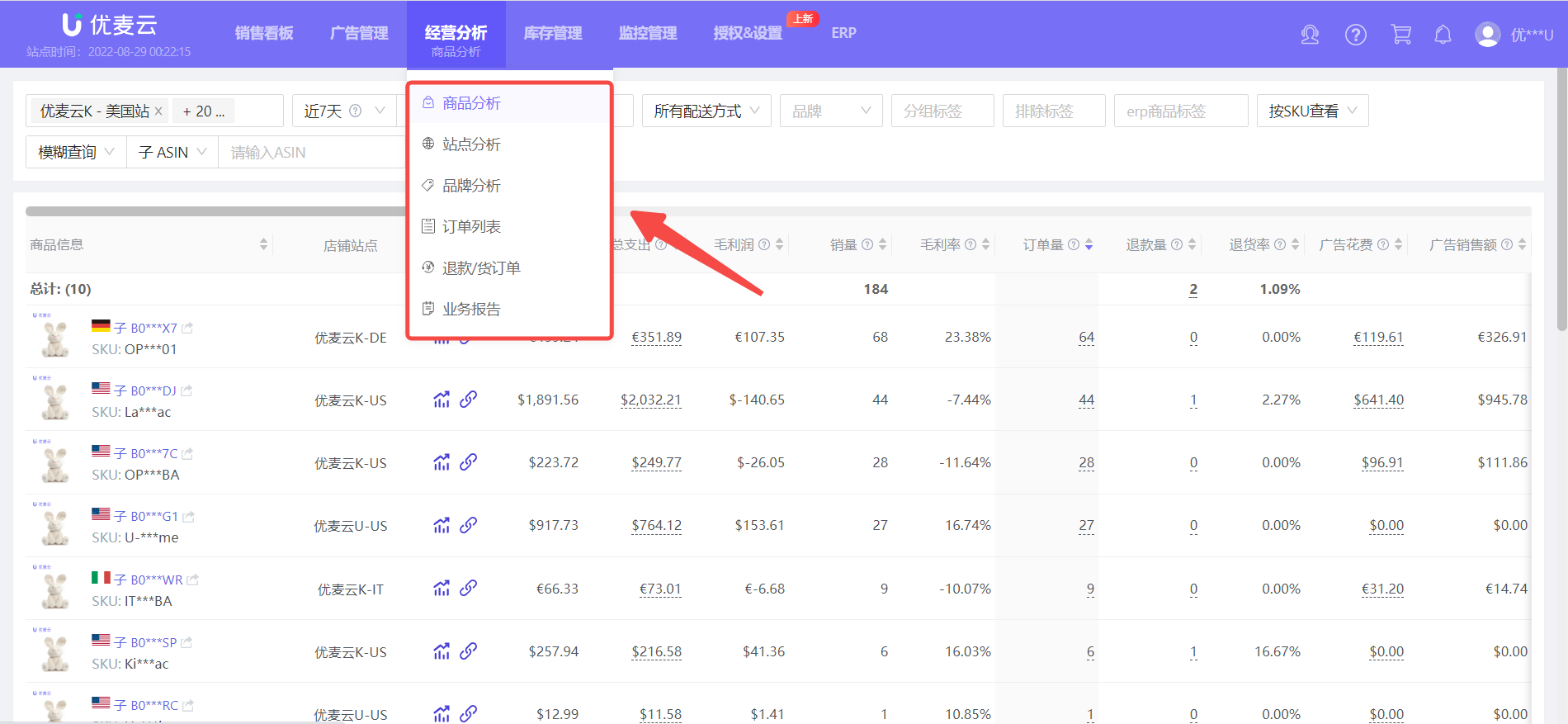Click the ASIN search input field

pyautogui.click(x=314, y=152)
